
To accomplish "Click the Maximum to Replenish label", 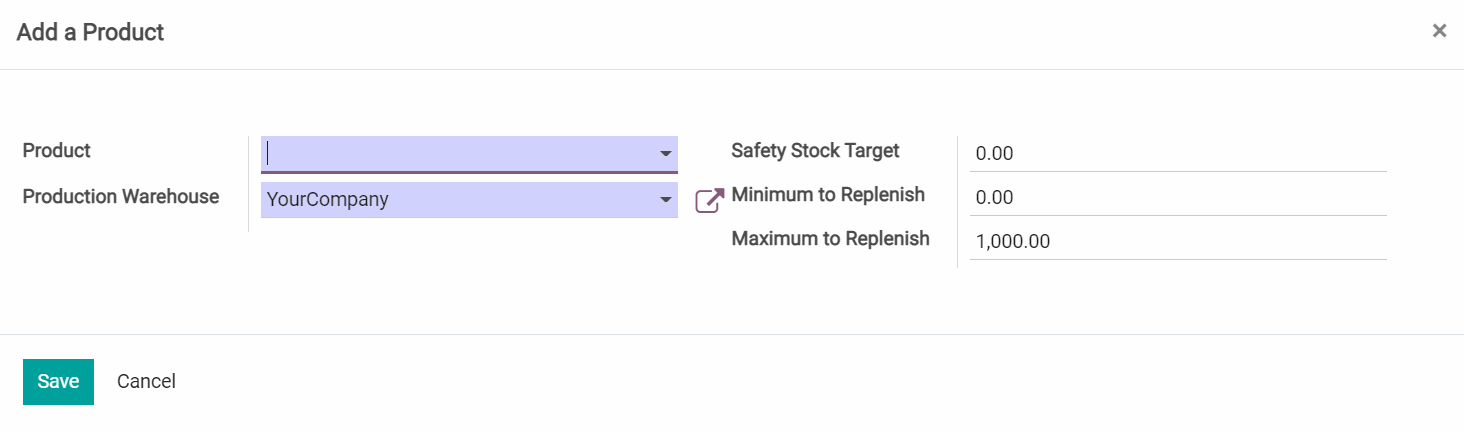I will click(x=830, y=239).
